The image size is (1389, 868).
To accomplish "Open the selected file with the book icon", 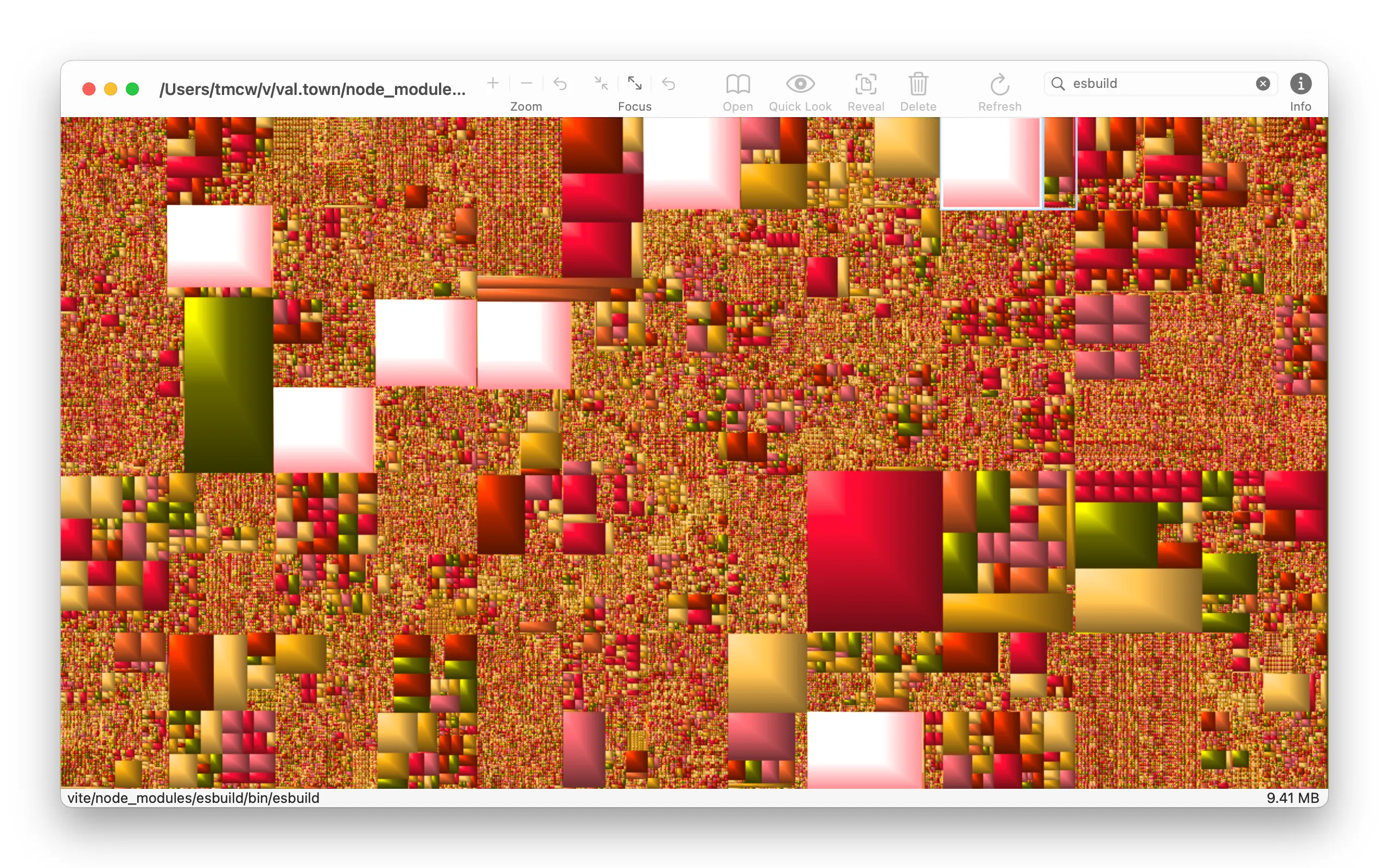I will [737, 85].
